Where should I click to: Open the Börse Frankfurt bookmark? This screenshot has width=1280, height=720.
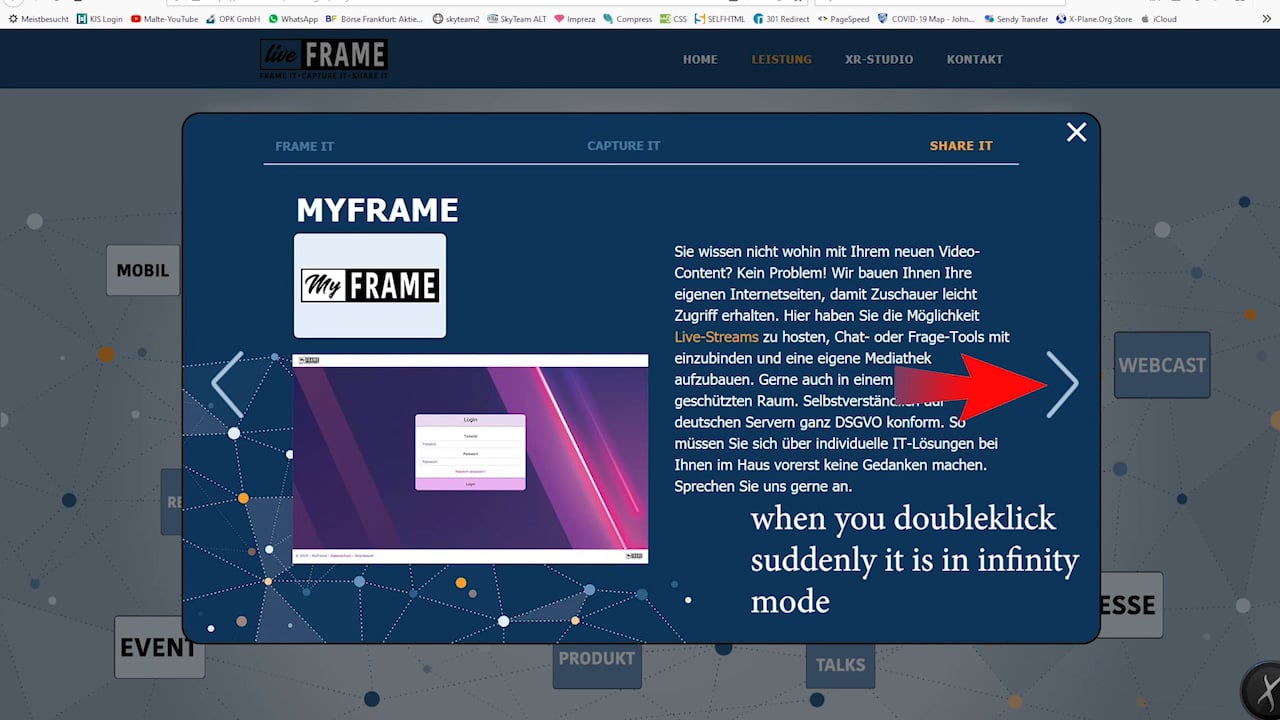tap(375, 19)
